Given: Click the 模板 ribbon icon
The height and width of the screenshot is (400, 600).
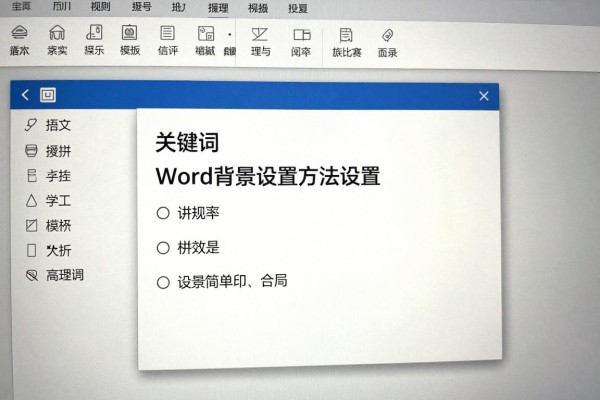Looking at the screenshot, I should (x=130, y=40).
